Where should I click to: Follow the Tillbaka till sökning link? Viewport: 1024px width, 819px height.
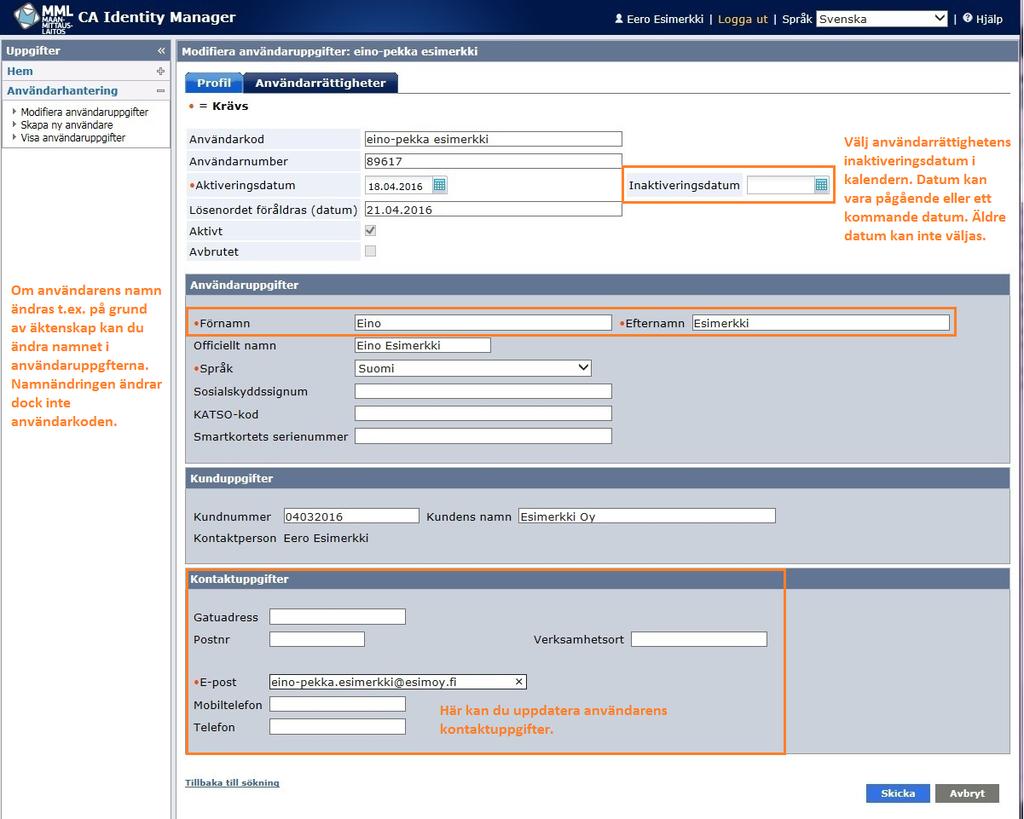[x=232, y=782]
